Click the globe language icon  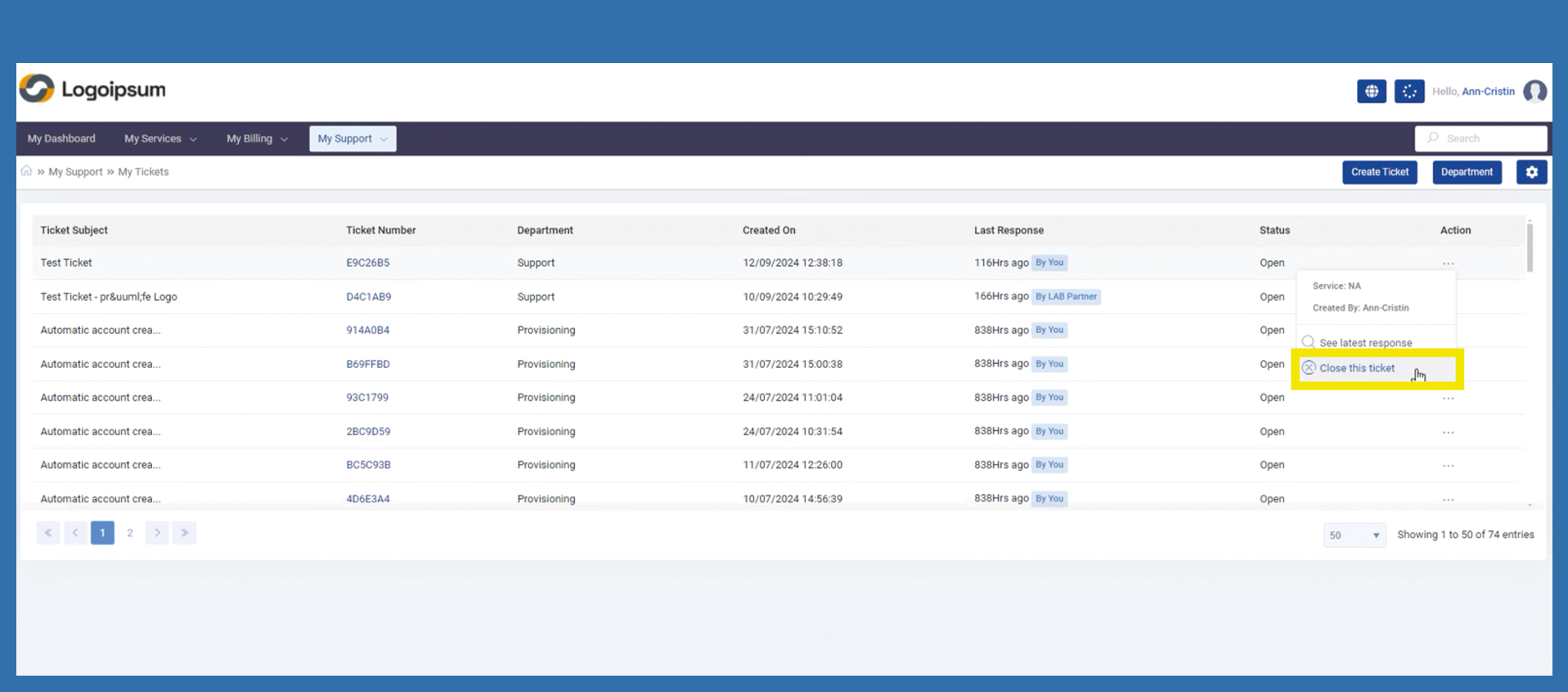click(x=1371, y=92)
